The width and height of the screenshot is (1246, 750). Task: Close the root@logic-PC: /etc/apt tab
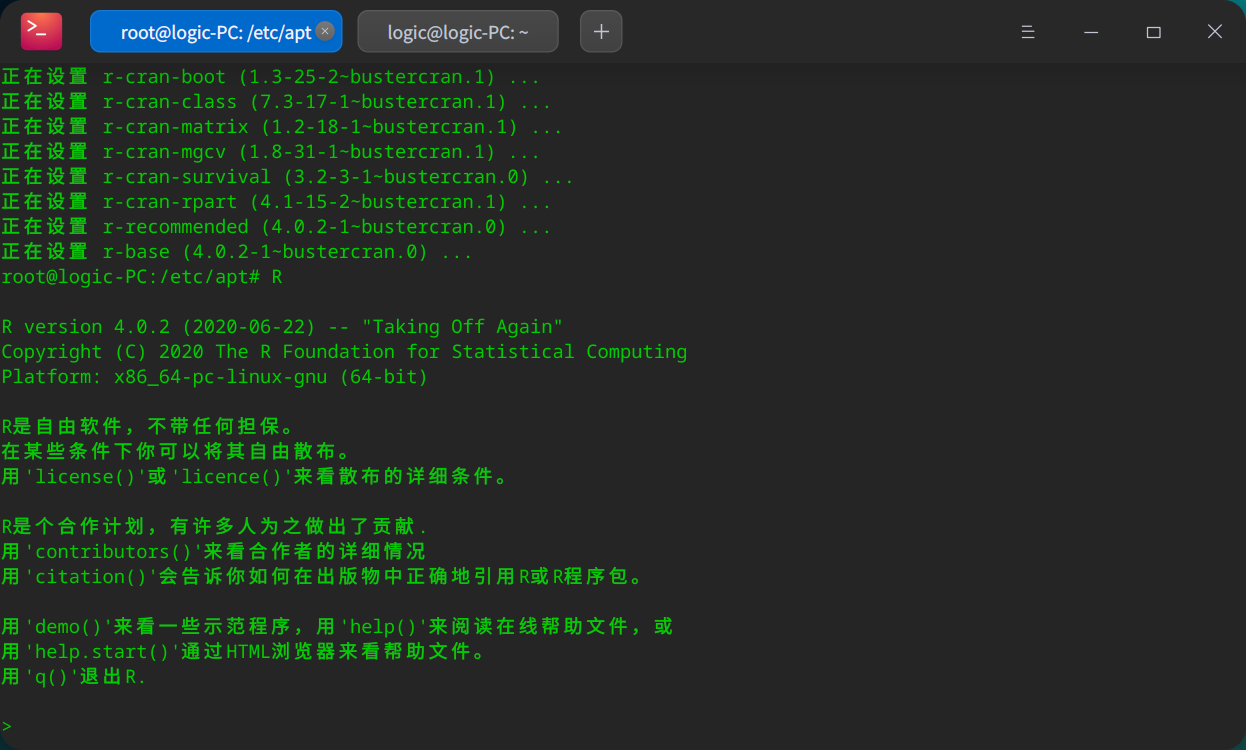(x=325, y=31)
